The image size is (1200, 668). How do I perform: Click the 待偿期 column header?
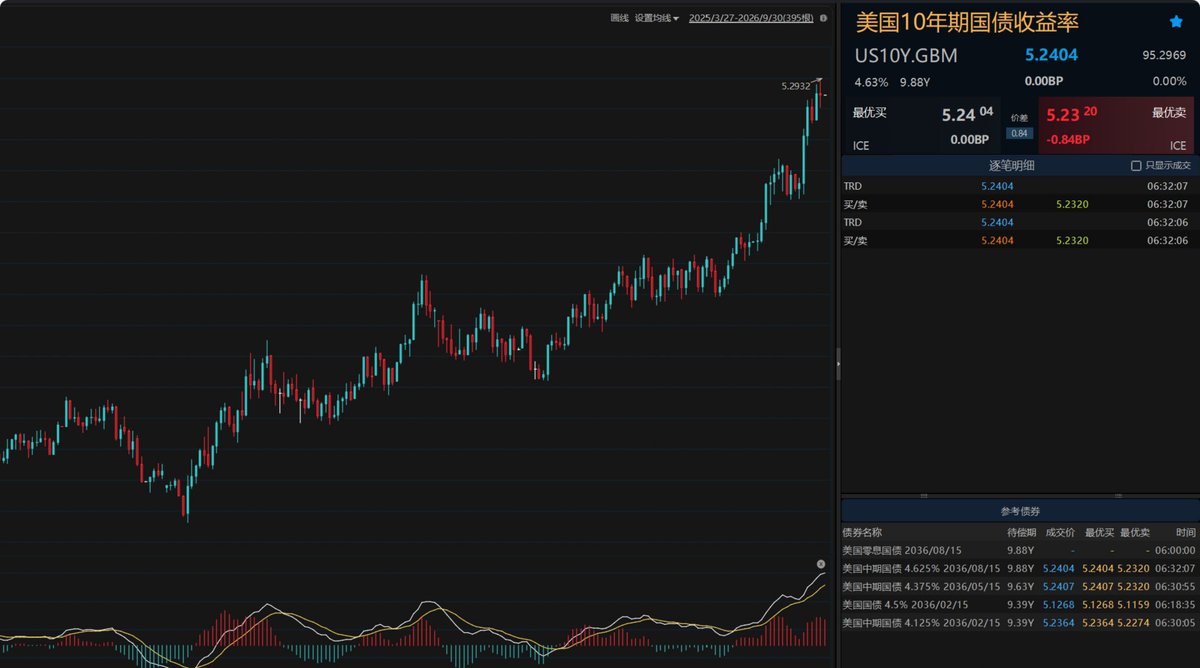(x=1022, y=532)
